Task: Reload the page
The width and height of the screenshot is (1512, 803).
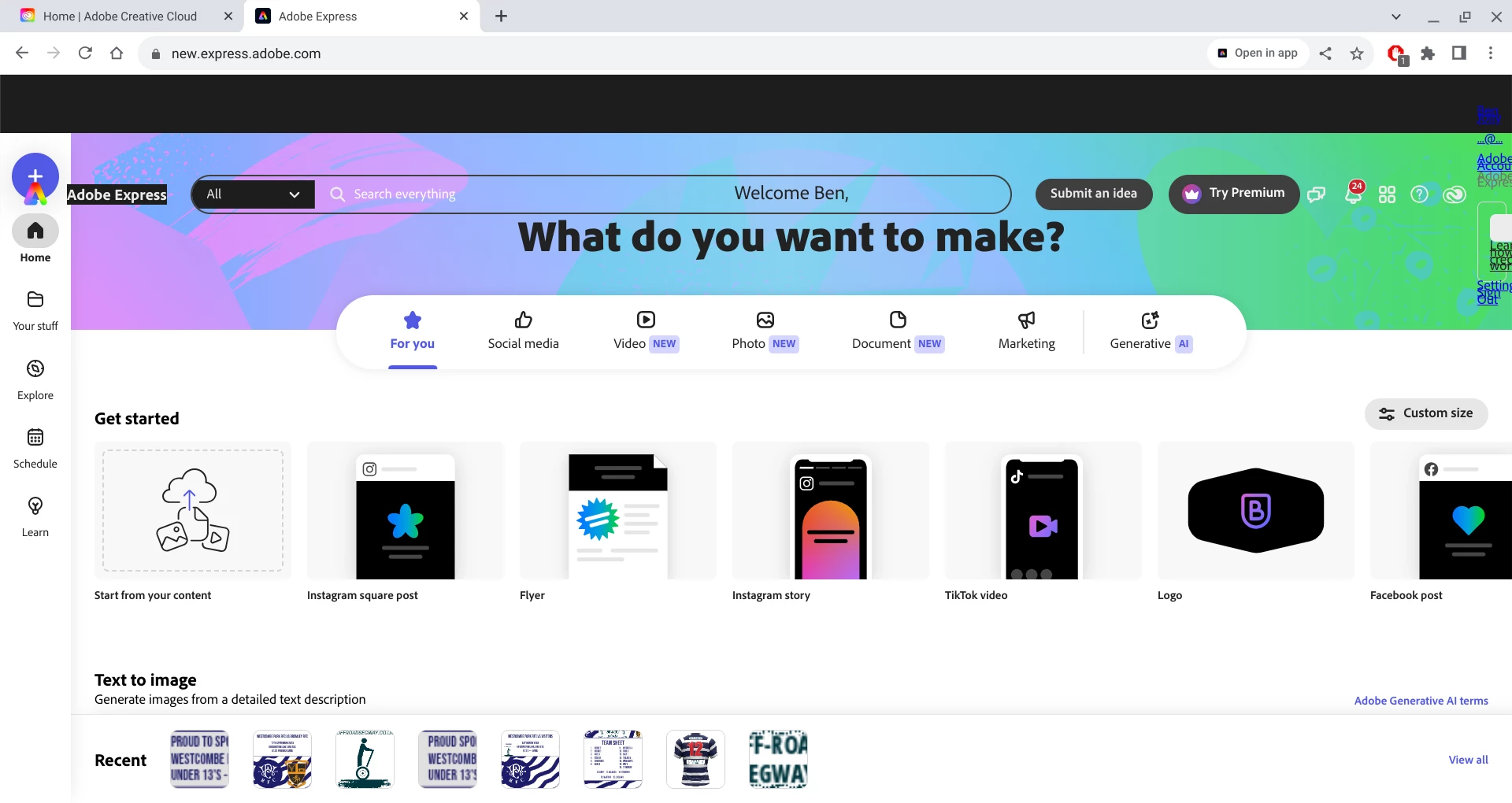Action: point(85,54)
